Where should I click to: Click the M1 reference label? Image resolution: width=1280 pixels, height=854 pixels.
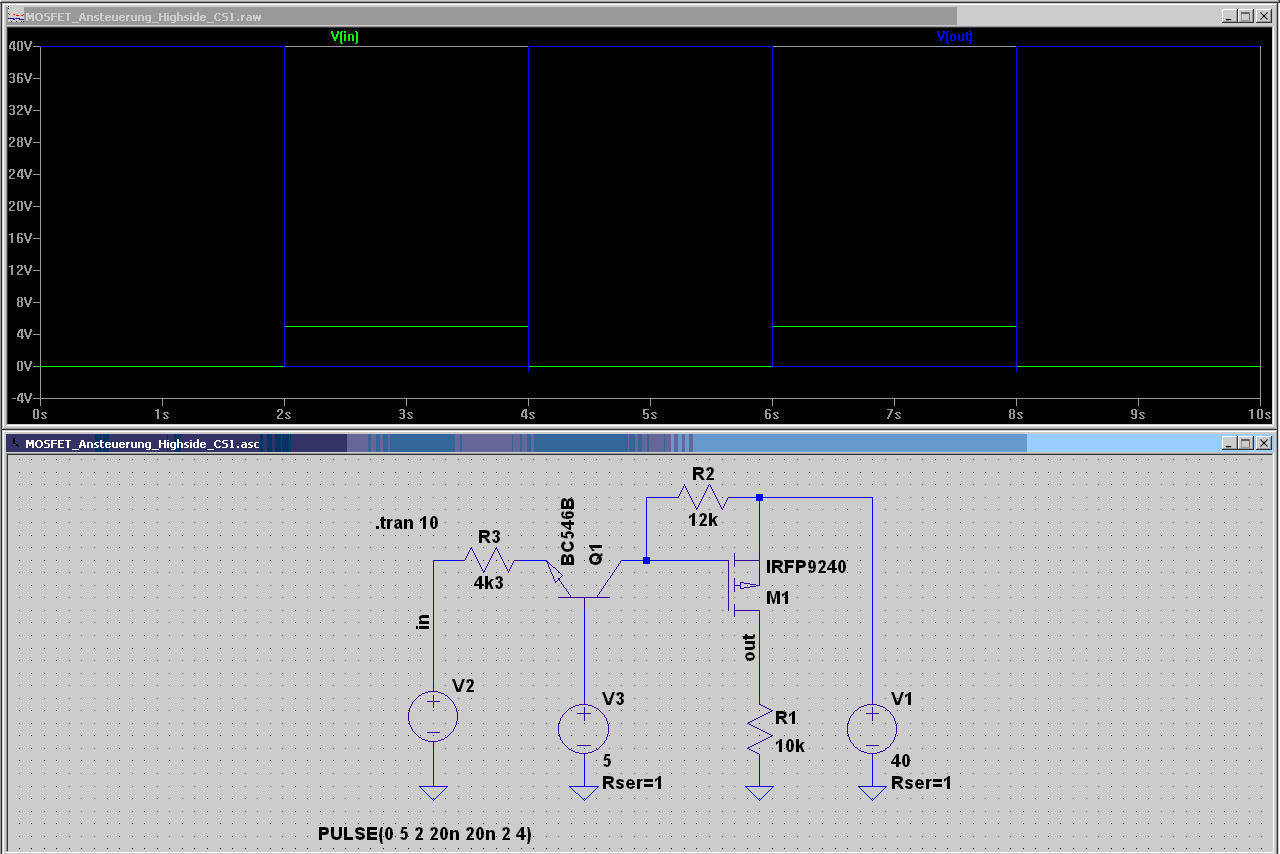click(x=778, y=598)
